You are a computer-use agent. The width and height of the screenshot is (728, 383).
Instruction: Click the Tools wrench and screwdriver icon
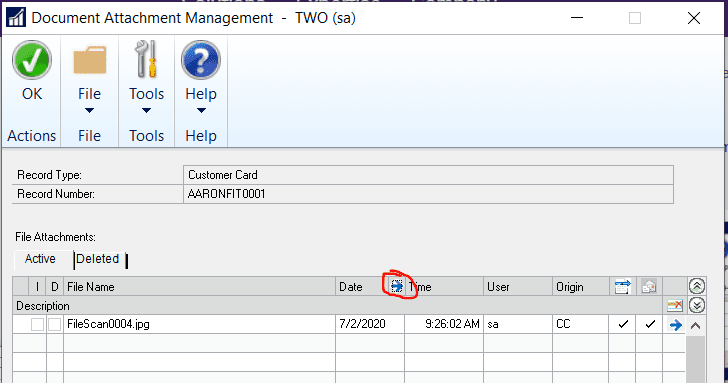click(146, 59)
